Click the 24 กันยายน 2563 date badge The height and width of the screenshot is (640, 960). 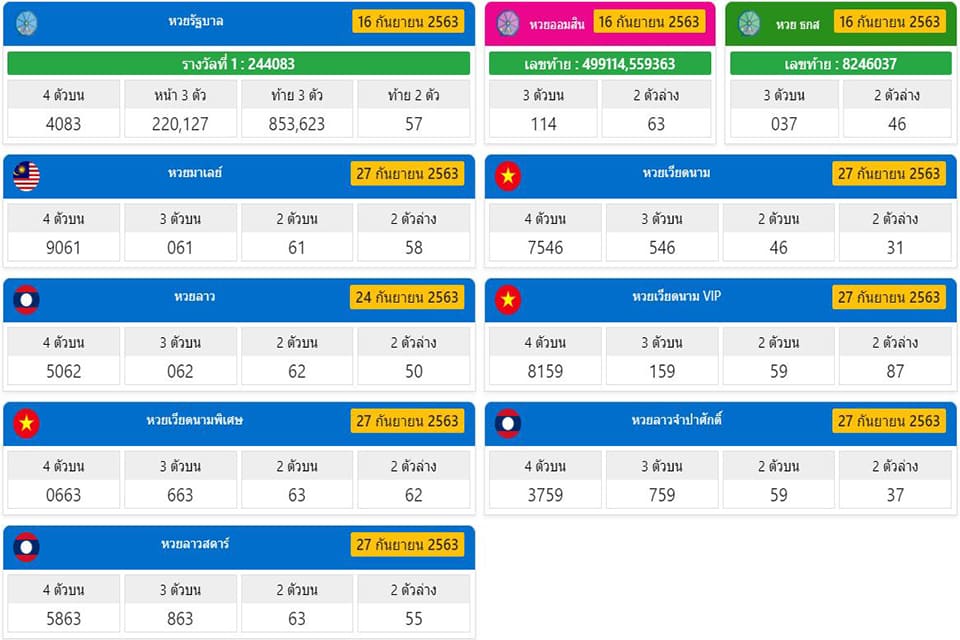(x=407, y=298)
